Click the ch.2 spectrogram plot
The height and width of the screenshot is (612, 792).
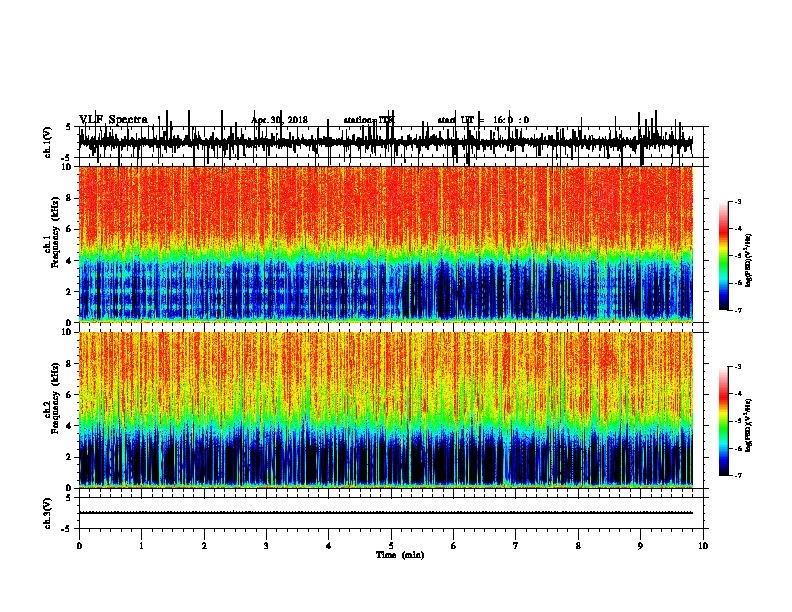[386, 410]
